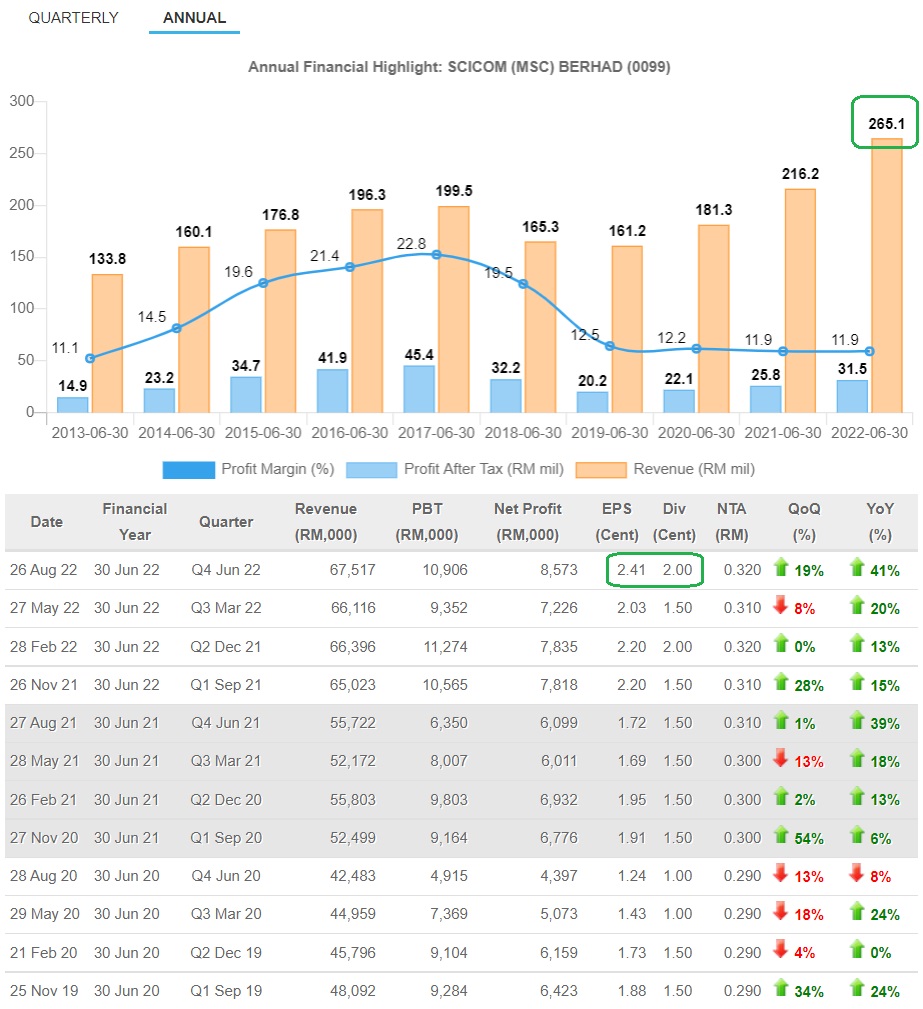Click the YoY up arrow in Q1 Sep 19 row
The width and height of the screenshot is (923, 1009).
[857, 988]
